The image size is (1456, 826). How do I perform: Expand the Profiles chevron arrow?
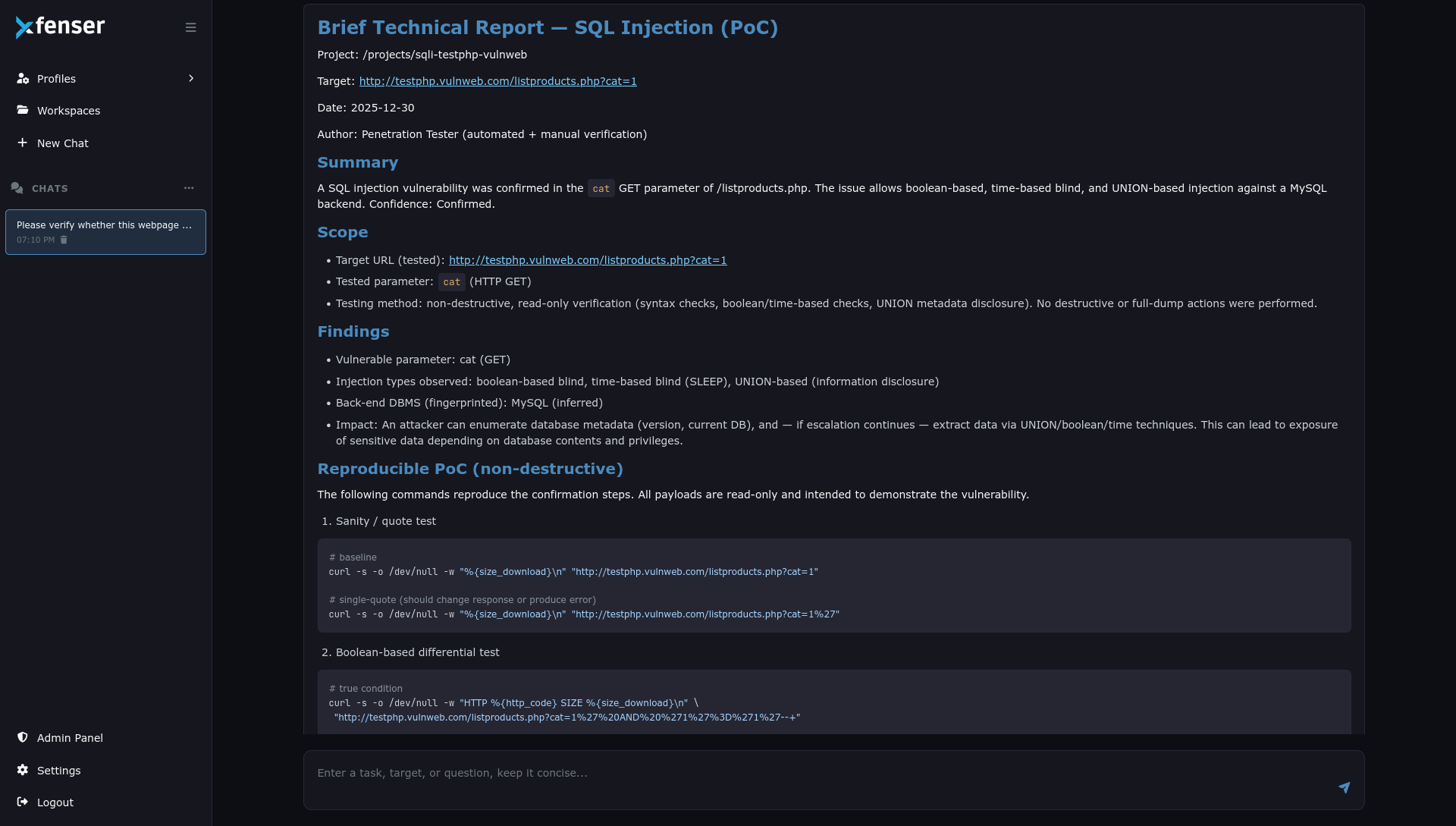click(x=191, y=78)
